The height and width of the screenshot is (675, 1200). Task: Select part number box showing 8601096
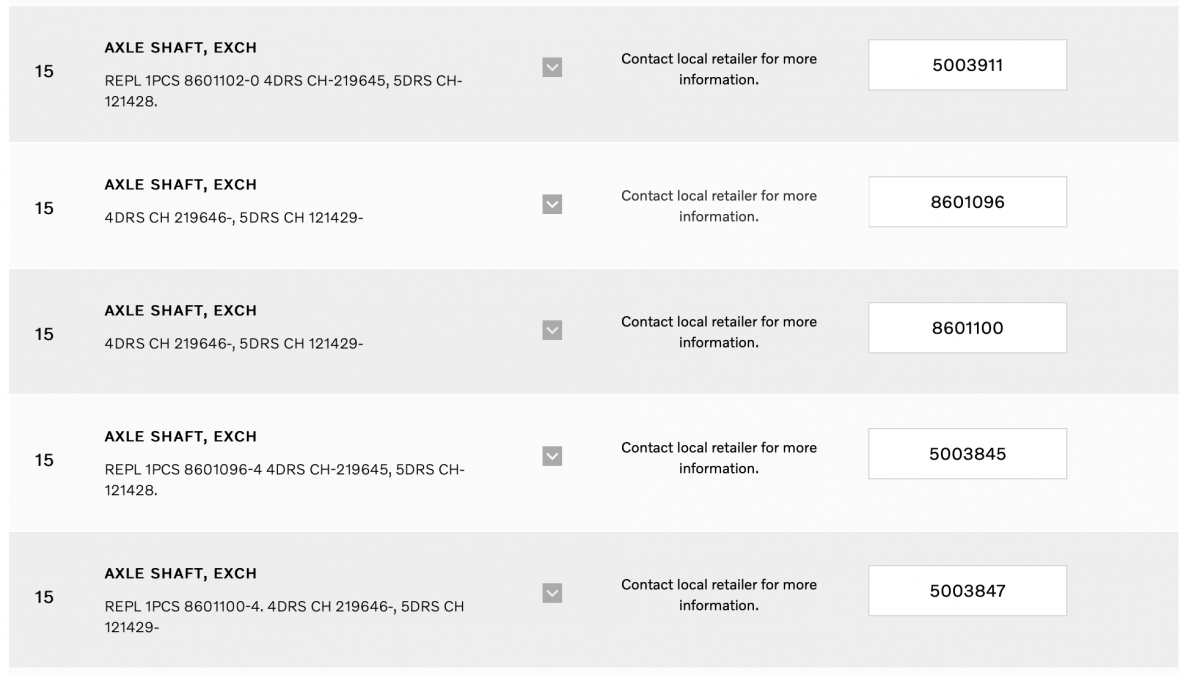coord(966,201)
